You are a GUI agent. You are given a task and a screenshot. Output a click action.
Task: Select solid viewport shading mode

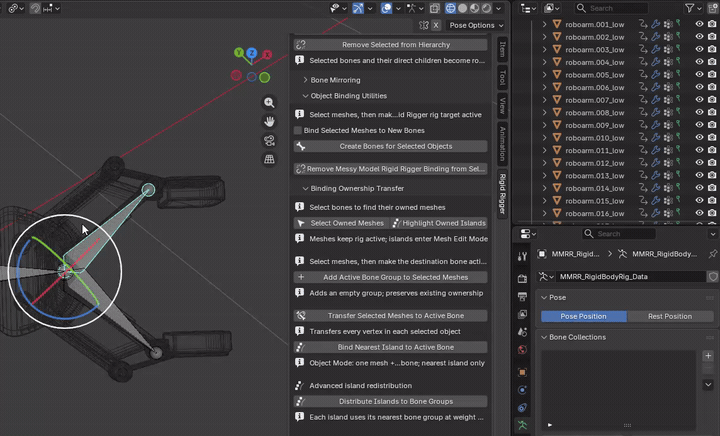[x=462, y=8]
